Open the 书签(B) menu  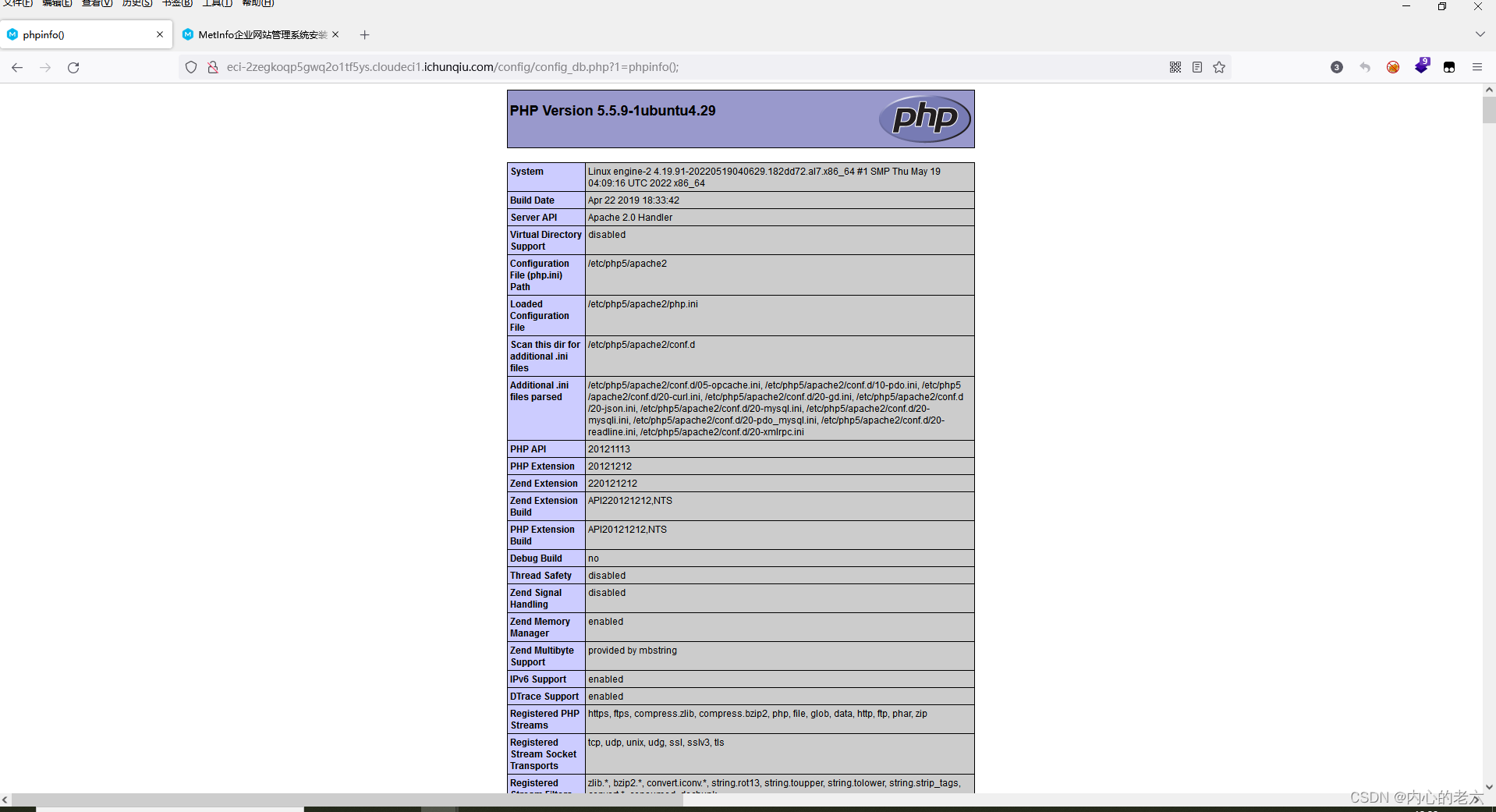click(177, 3)
